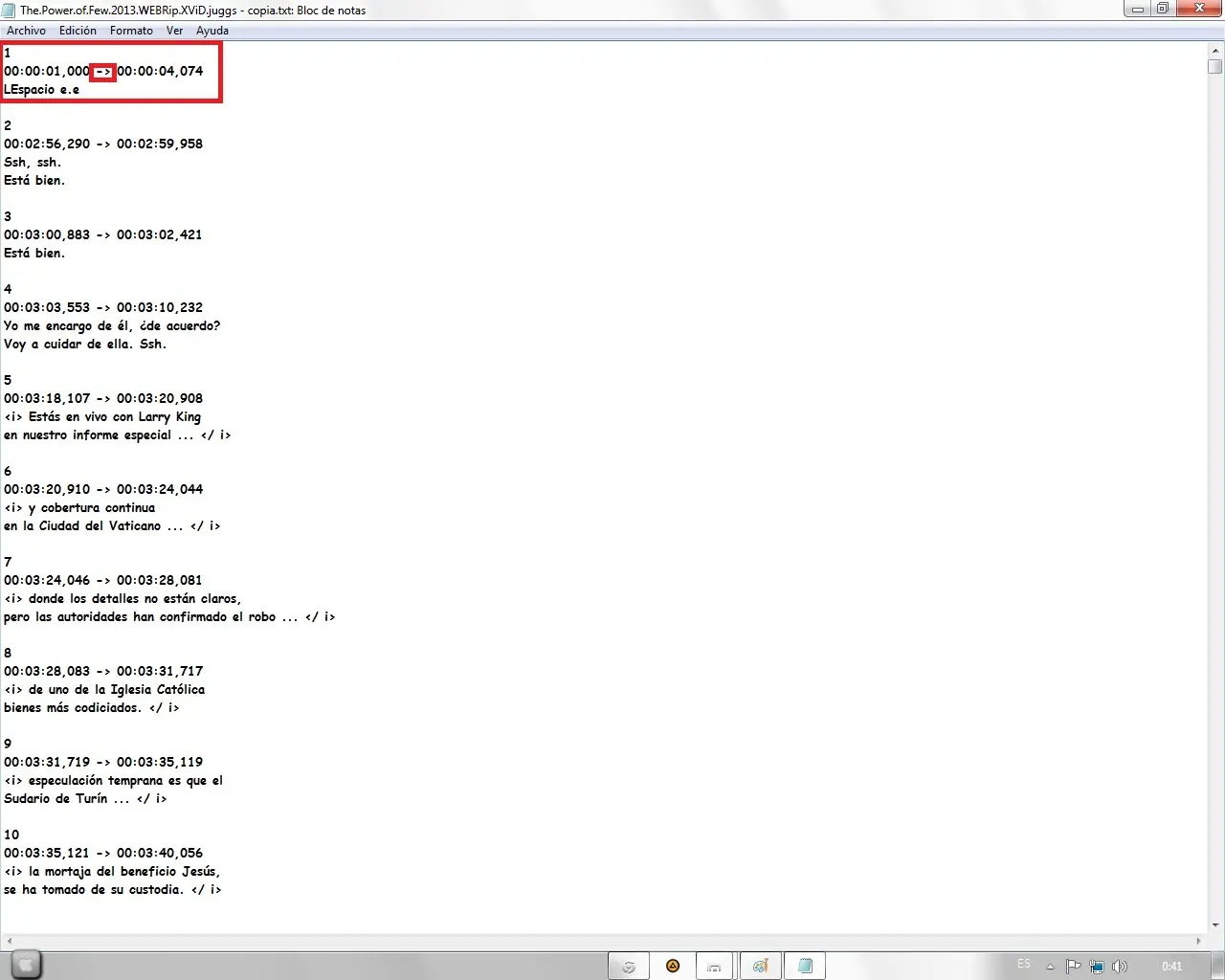
Task: Place cursor in 'y cobertura continua' line
Action: [79, 508]
